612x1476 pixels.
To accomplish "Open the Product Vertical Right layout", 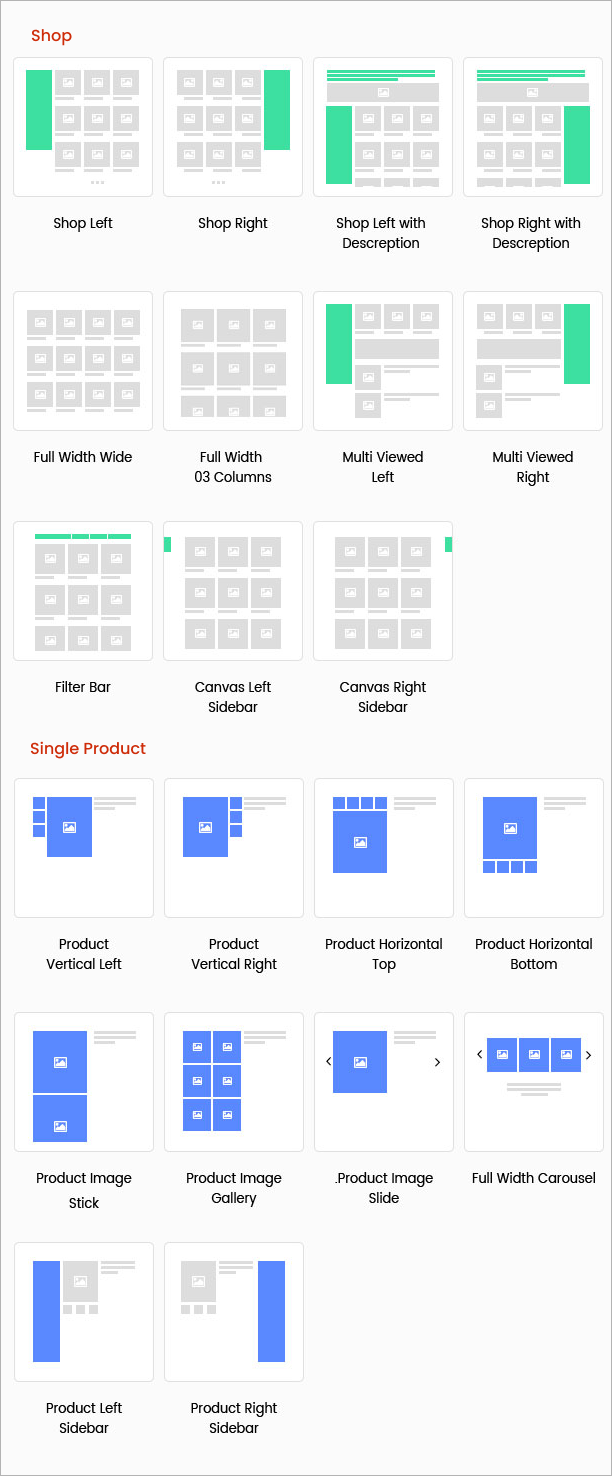I will point(233,848).
